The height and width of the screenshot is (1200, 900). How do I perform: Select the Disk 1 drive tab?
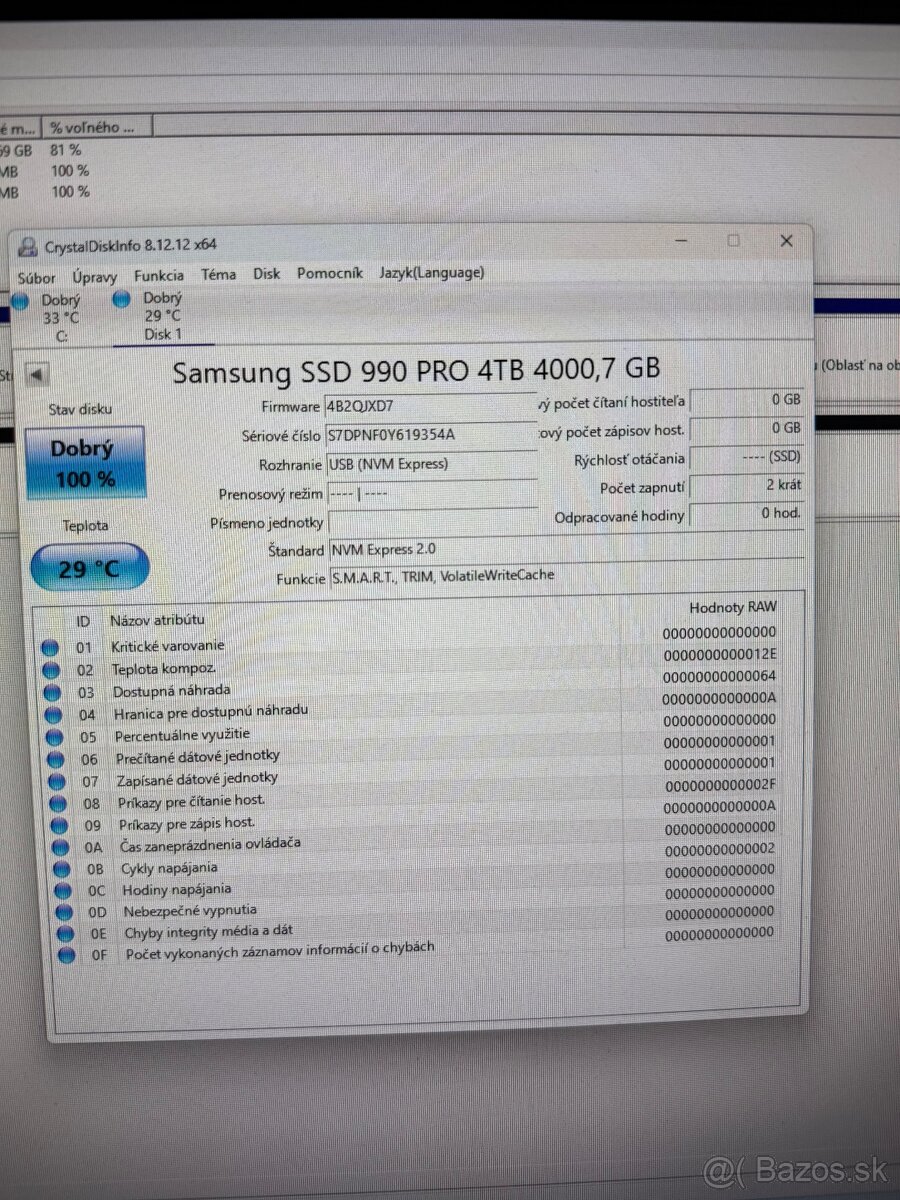tap(160, 316)
